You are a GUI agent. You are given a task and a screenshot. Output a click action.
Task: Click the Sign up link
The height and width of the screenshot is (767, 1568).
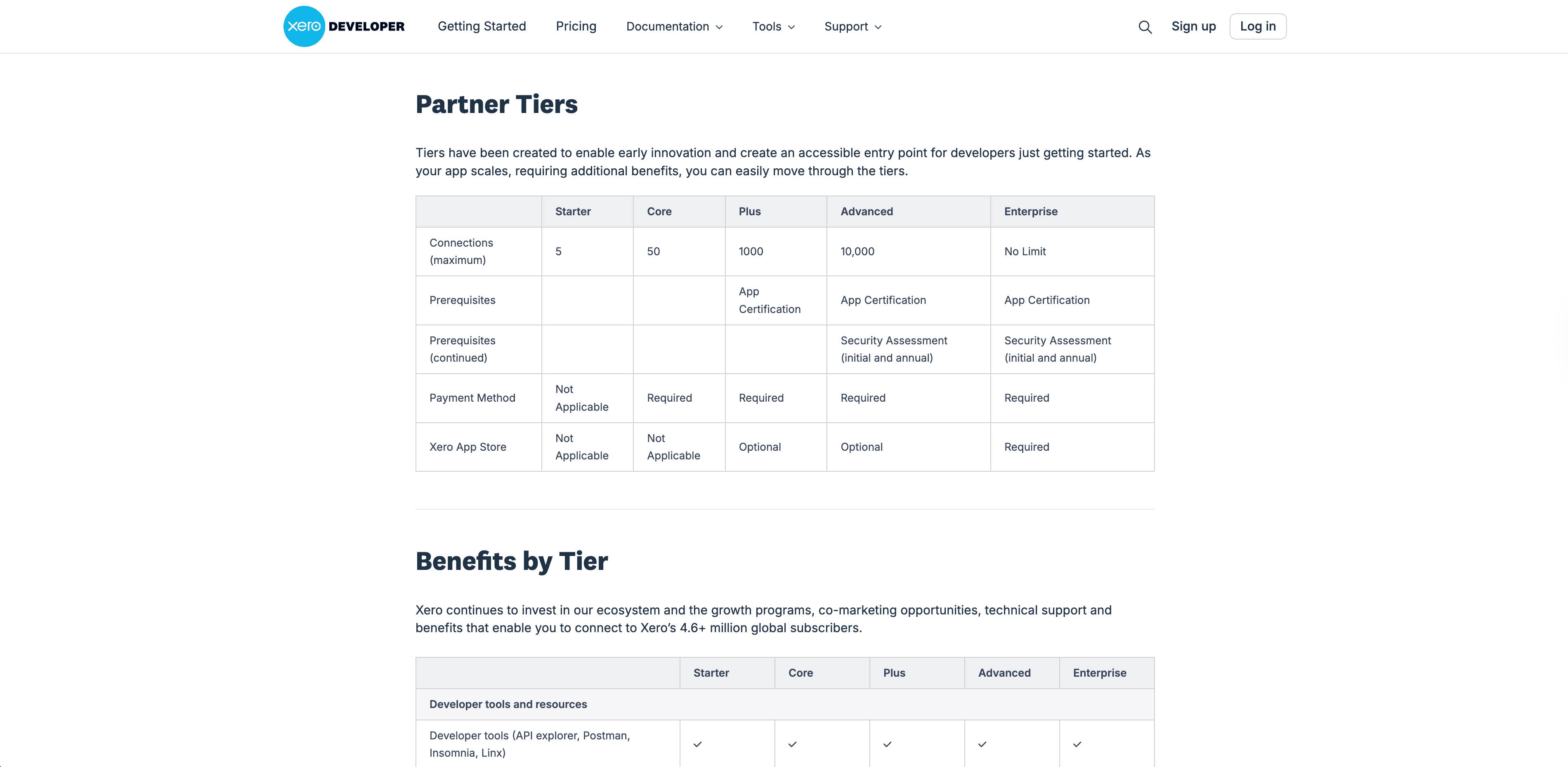coord(1193,26)
